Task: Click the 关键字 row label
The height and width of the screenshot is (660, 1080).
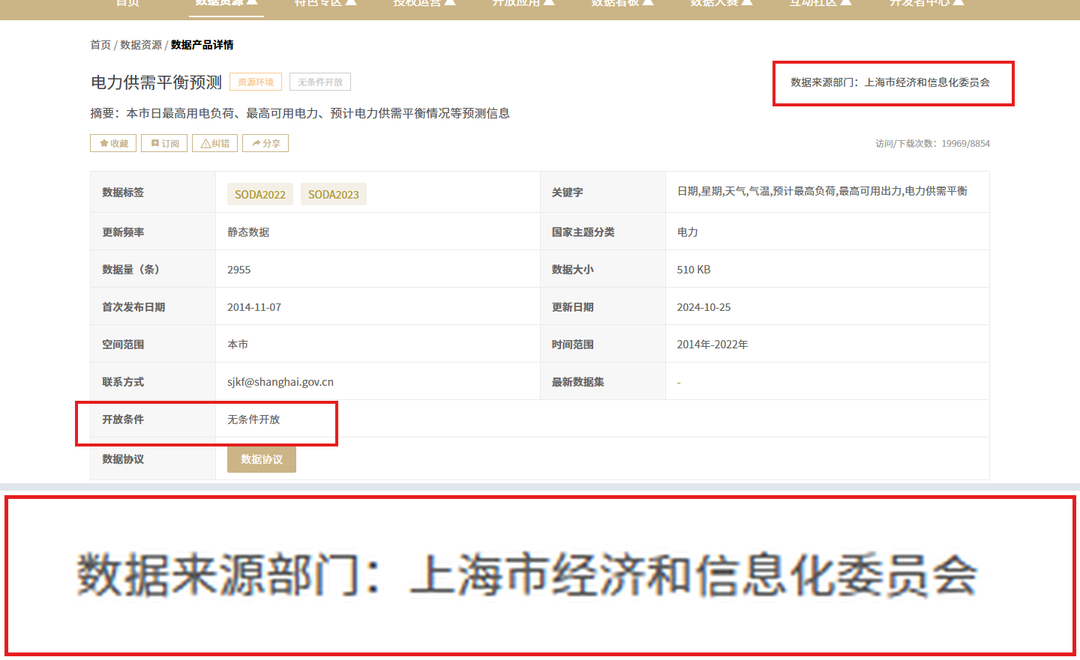Action: (x=568, y=193)
